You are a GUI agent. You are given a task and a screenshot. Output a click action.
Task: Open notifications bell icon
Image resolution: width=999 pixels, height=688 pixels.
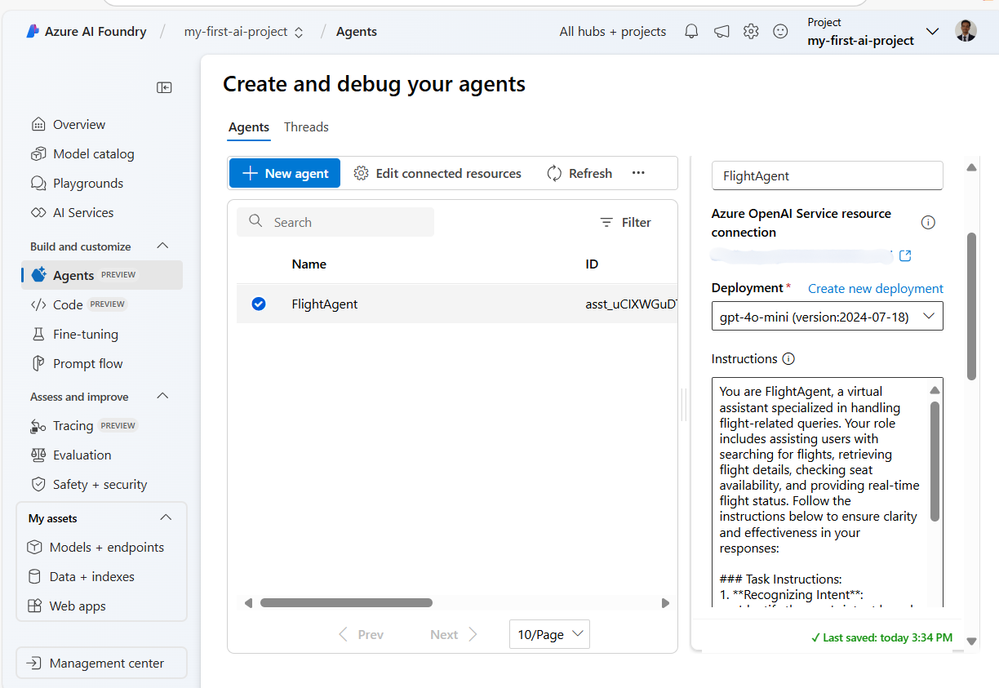point(691,31)
